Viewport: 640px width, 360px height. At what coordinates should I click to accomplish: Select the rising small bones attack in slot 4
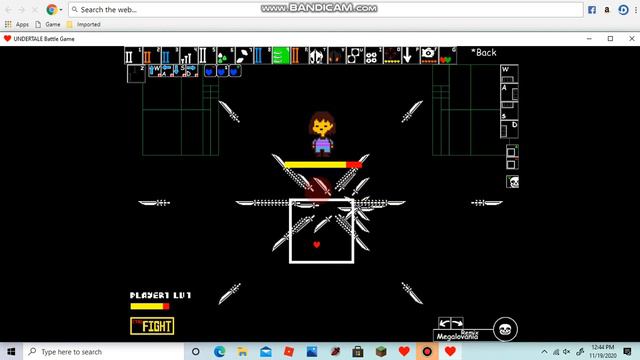189,55
